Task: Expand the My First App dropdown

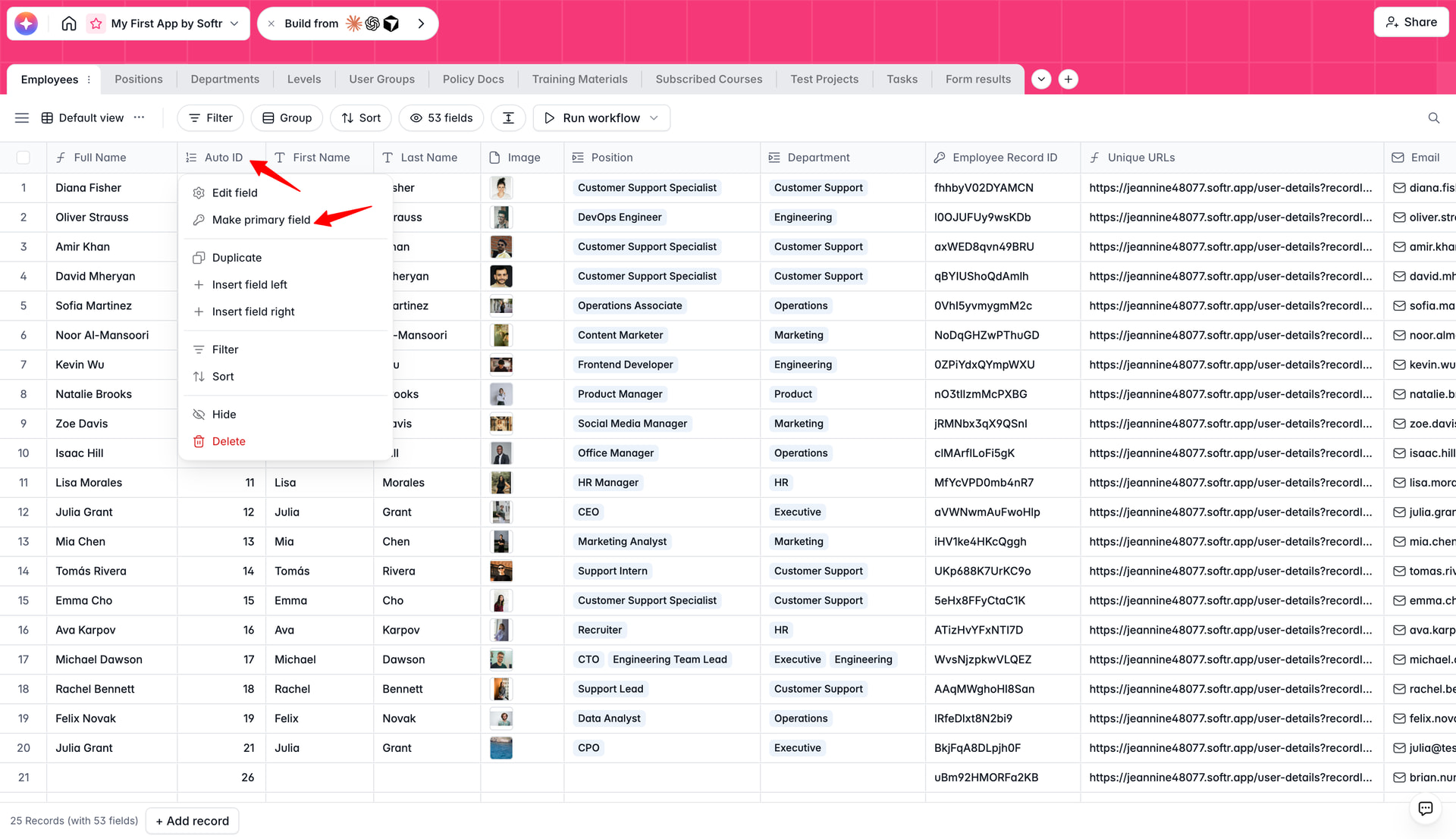Action: coord(234,23)
